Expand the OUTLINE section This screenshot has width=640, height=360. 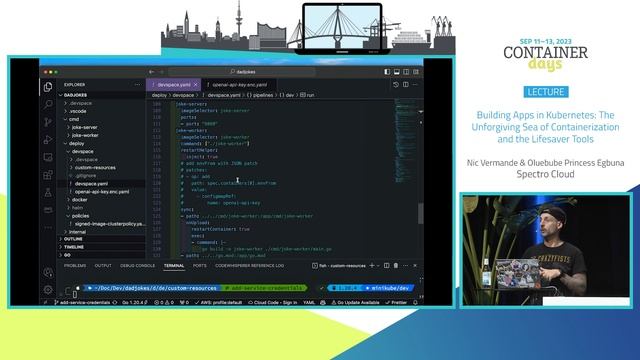(x=101, y=239)
